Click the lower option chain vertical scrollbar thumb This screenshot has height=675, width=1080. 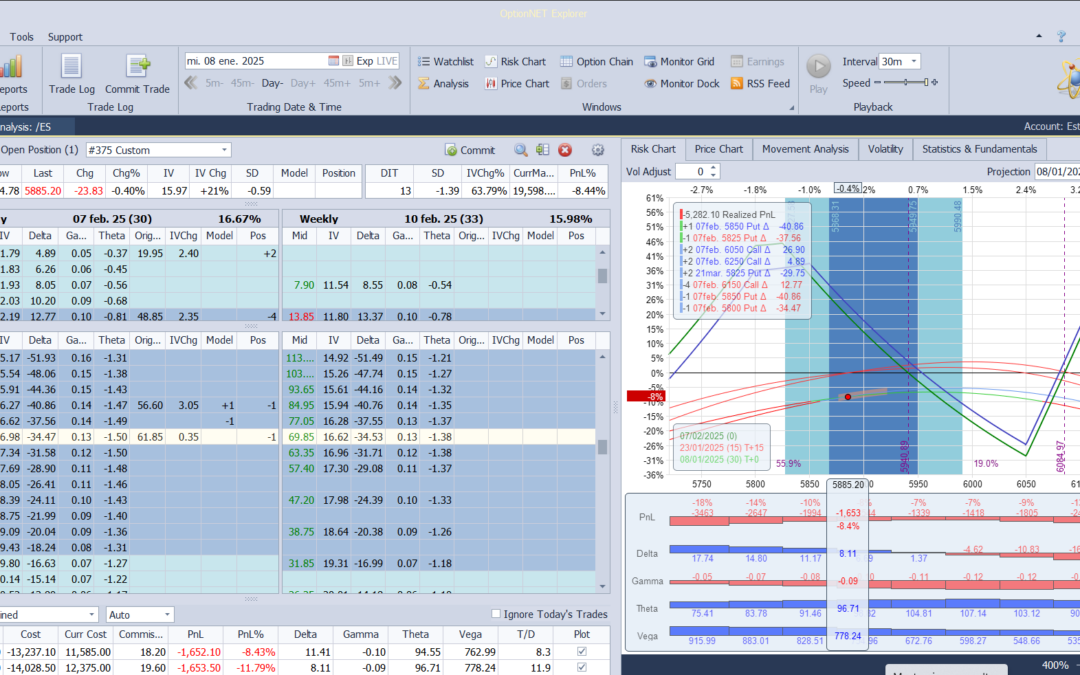pyautogui.click(x=603, y=448)
